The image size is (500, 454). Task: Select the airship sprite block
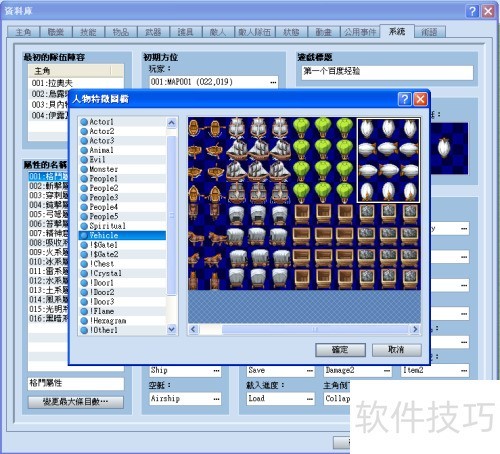(388, 160)
